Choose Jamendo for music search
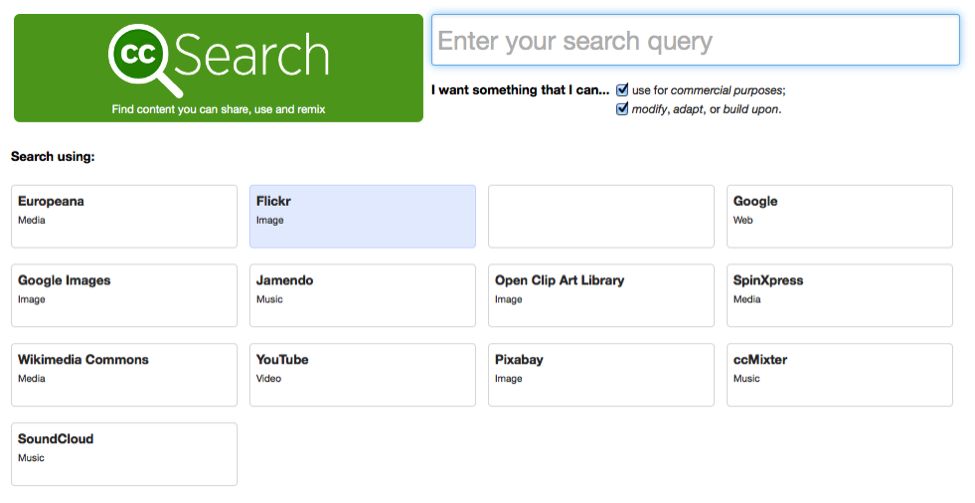Image resolution: width=975 pixels, height=503 pixels. [362, 295]
